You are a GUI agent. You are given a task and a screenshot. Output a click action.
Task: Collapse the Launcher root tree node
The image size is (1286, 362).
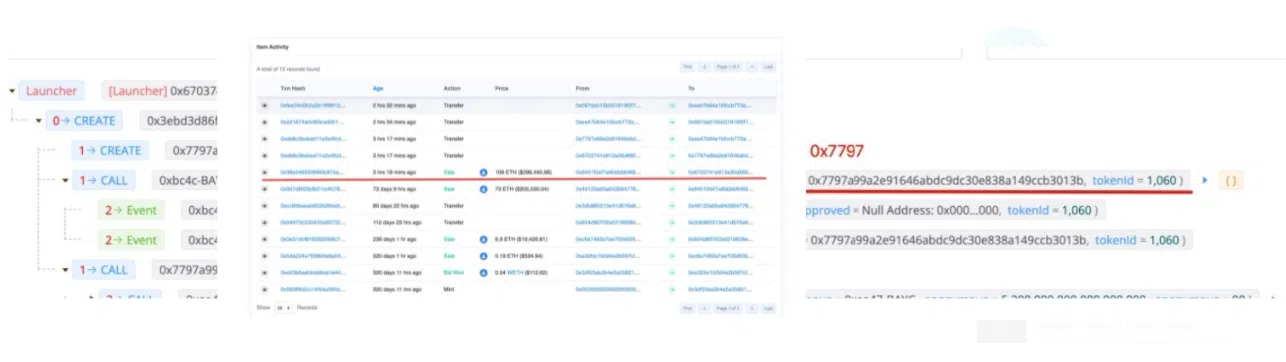(12, 91)
